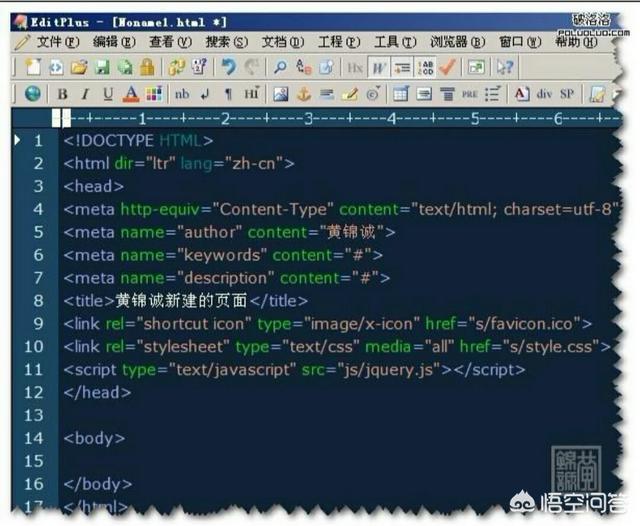Open the 工具(T) menu

click(x=395, y=42)
